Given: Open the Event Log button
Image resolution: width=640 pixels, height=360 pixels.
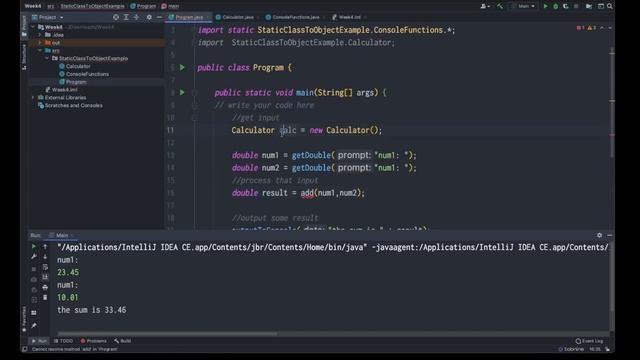Looking at the screenshot, I should pos(589,341).
